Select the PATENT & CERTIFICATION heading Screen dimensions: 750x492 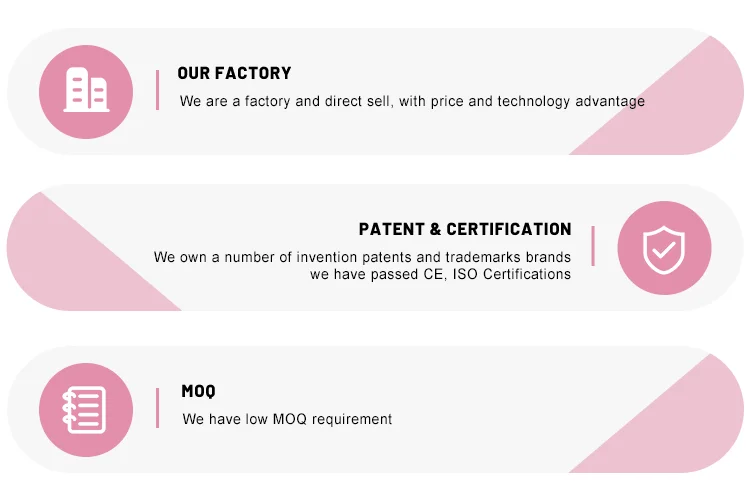465,229
